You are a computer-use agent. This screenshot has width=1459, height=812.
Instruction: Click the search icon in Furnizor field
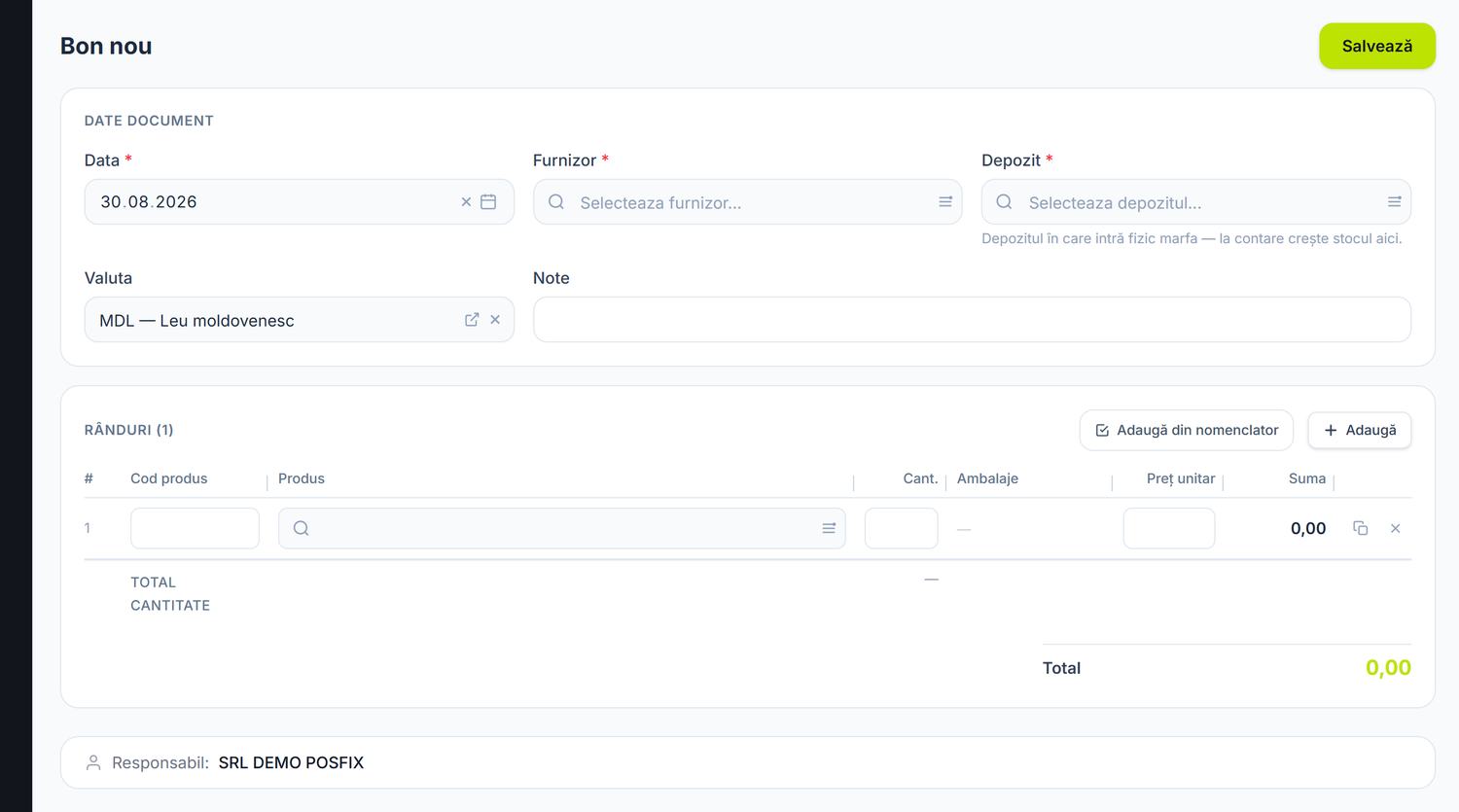(x=556, y=202)
